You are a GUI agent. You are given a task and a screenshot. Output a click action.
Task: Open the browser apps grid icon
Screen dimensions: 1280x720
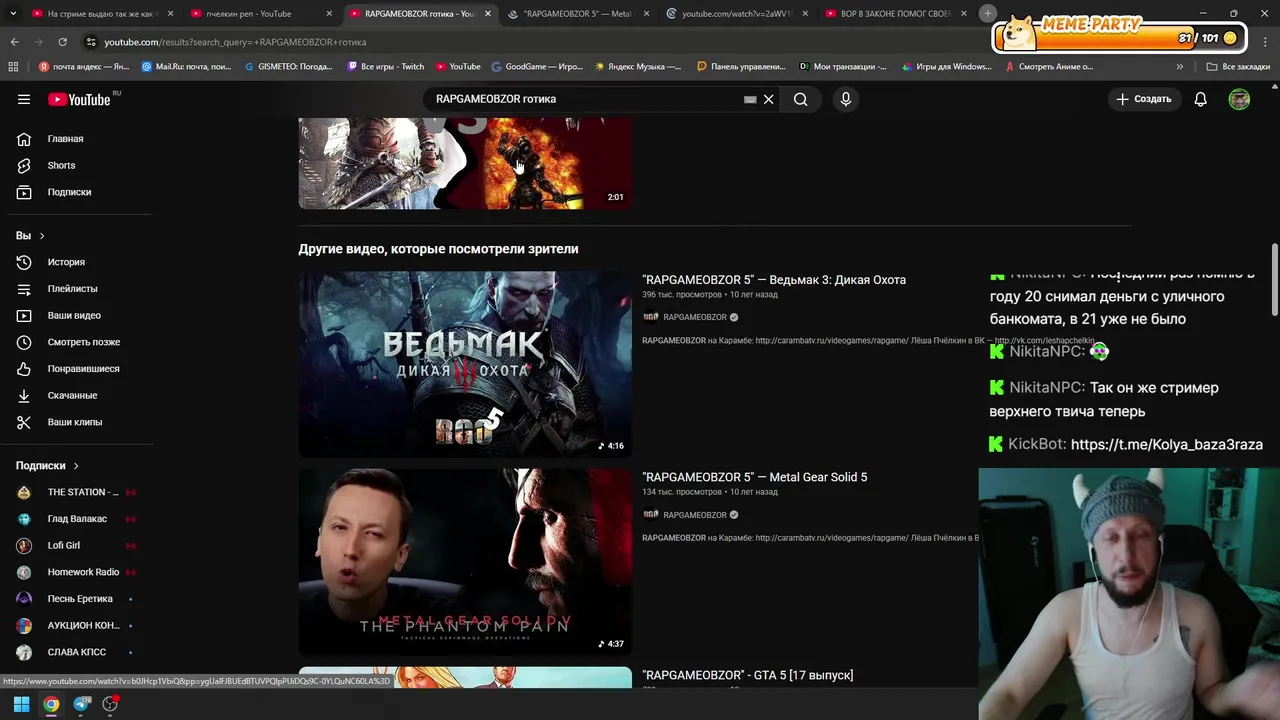(x=13, y=67)
